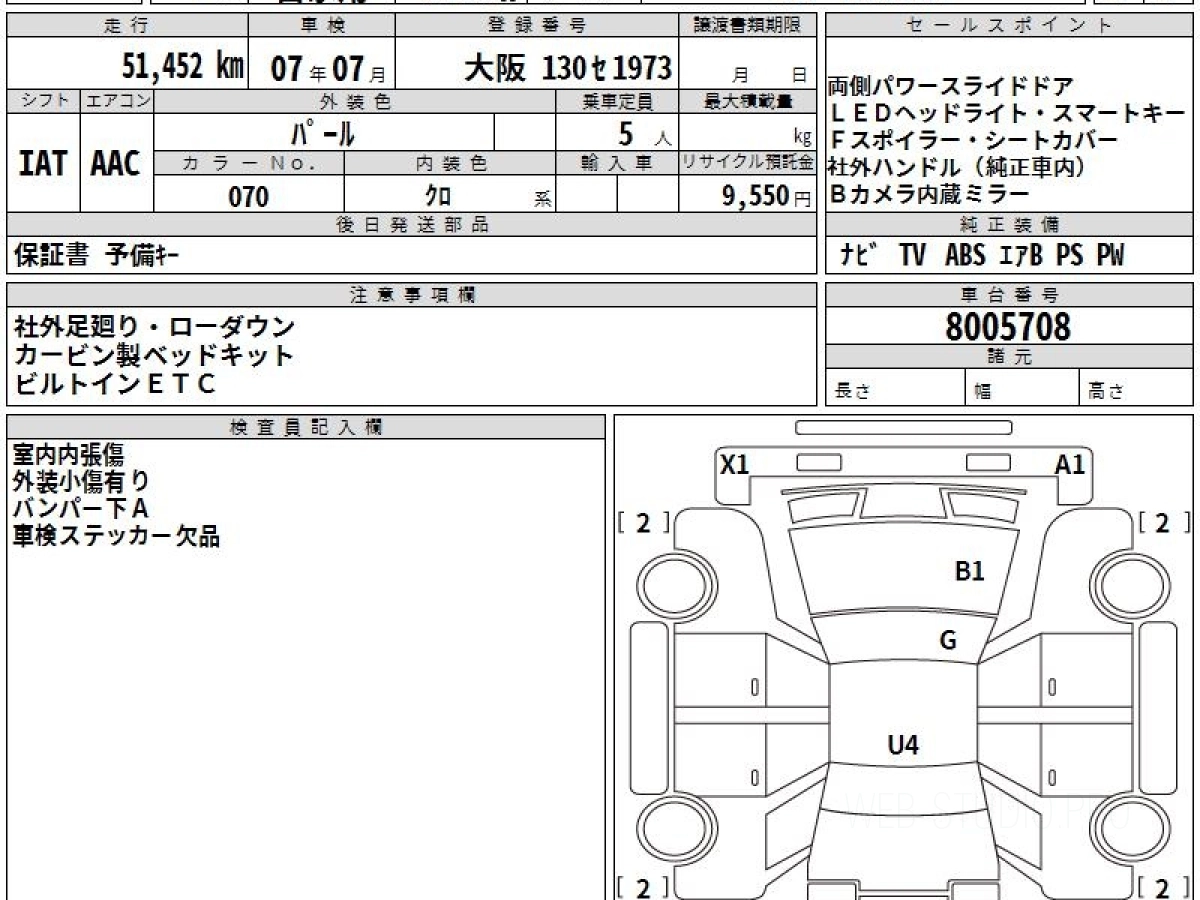This screenshot has width=1200, height=900.
Task: Select recycle deposit amount 9,550円
Action: 767,196
